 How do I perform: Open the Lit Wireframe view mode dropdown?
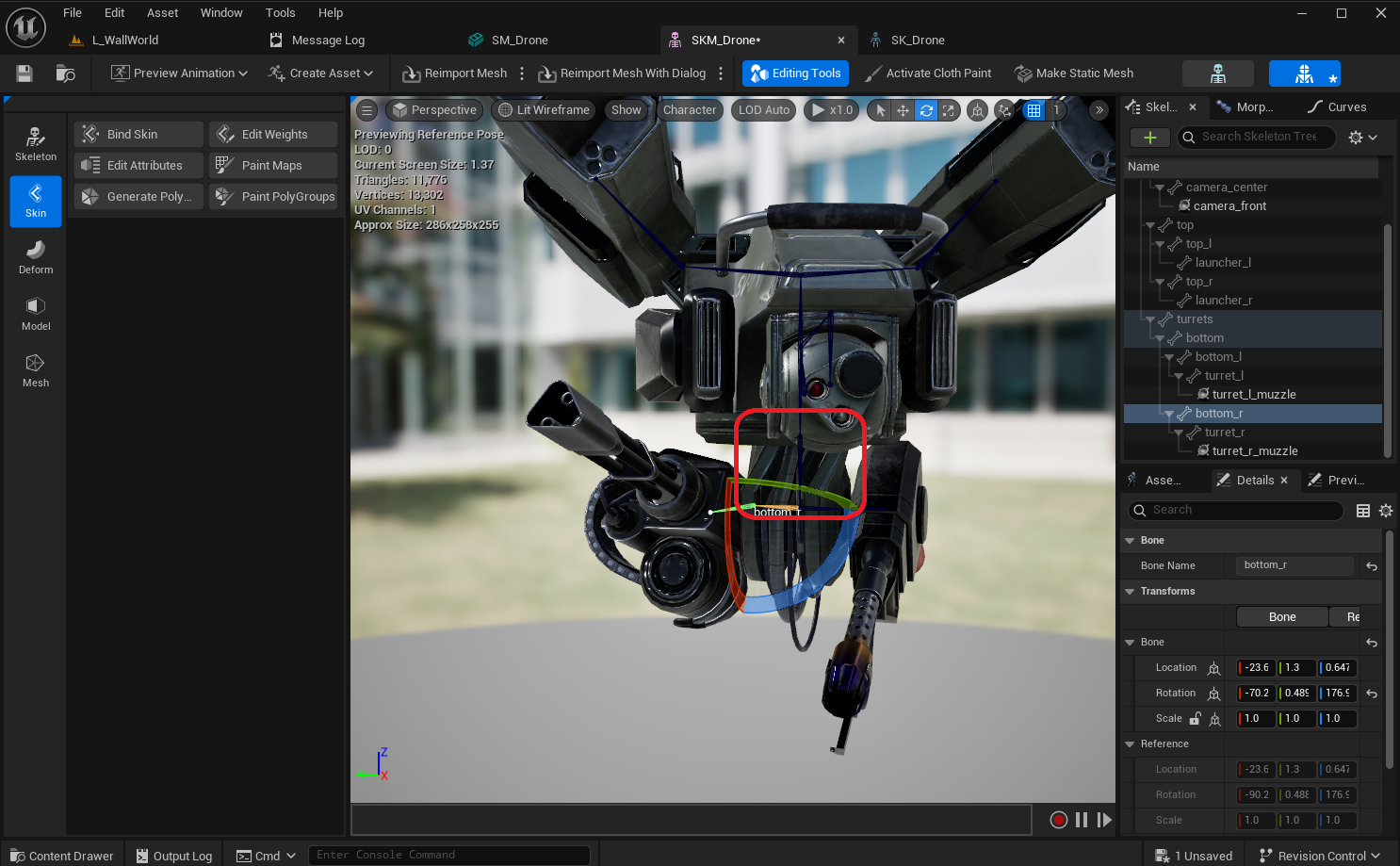[544, 110]
